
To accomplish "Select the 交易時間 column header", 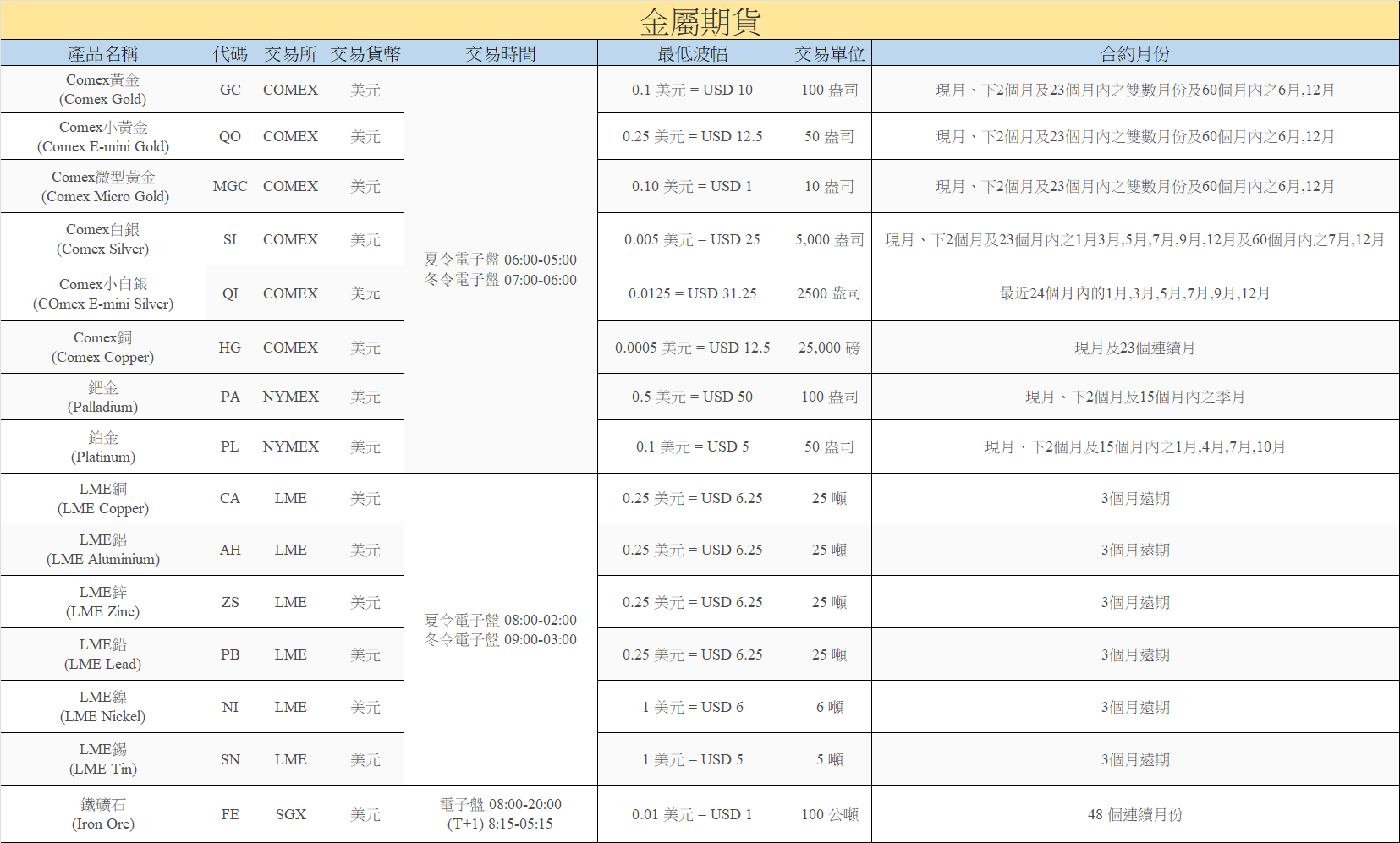I will click(x=501, y=53).
